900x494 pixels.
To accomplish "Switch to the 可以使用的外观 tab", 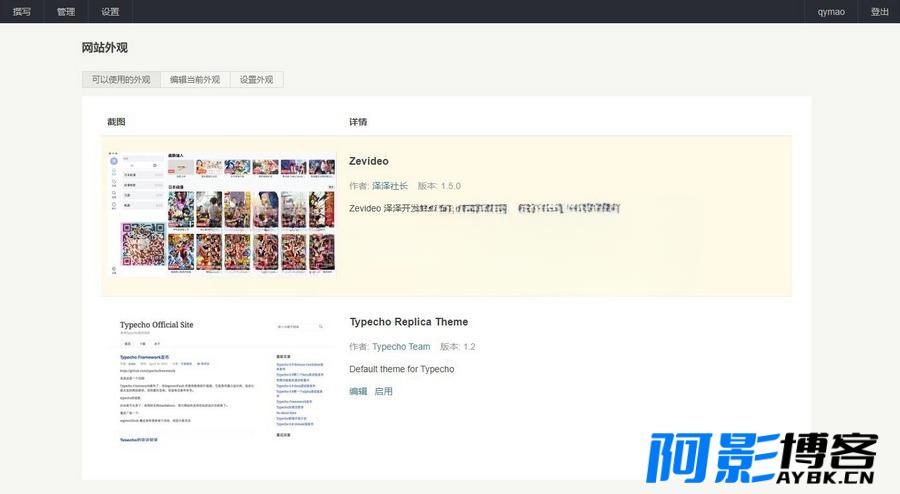I will click(121, 79).
